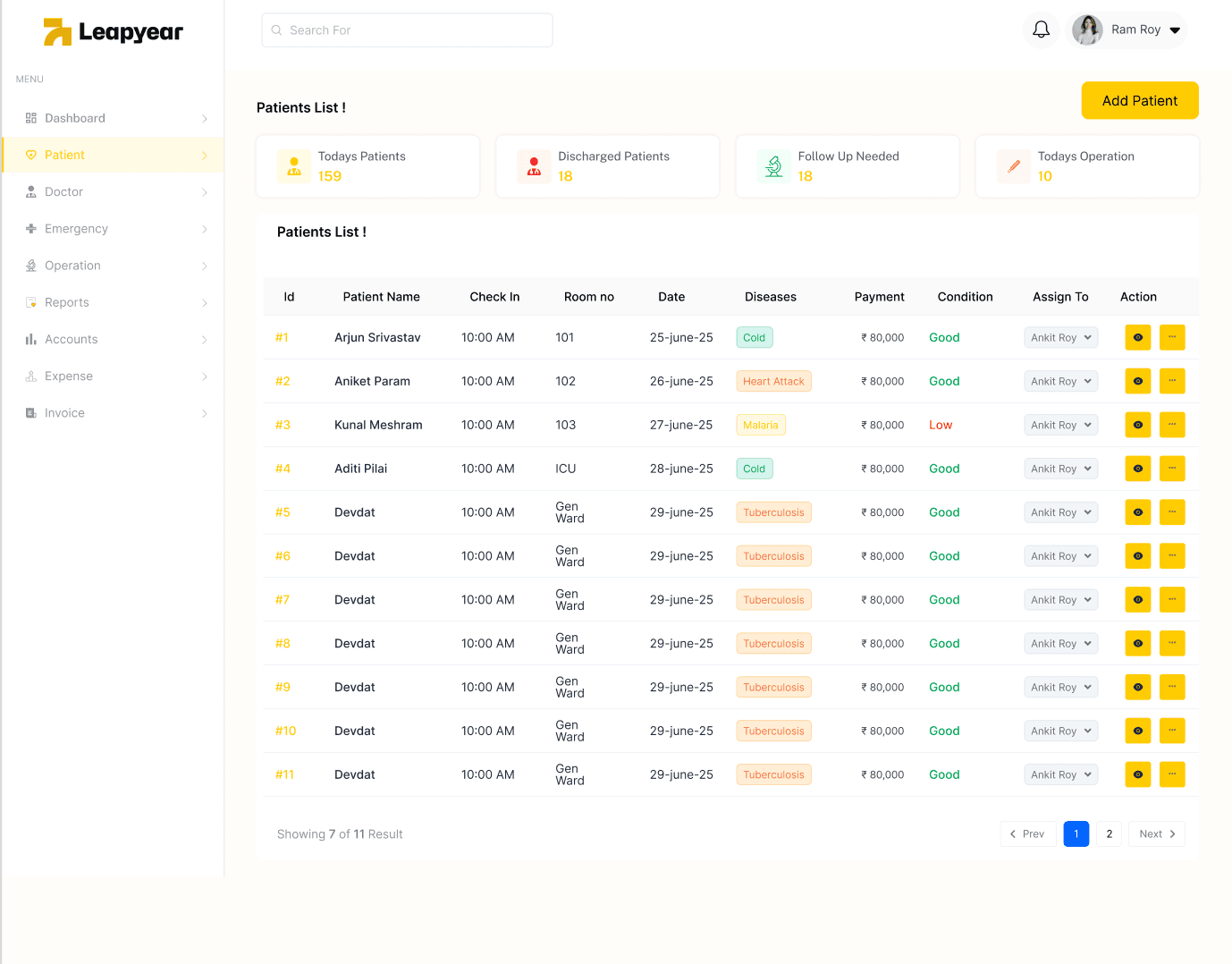Viewport: 1232px width, 964px height.
Task: Click the eye icon for Kunal Meshram
Action: click(x=1137, y=425)
